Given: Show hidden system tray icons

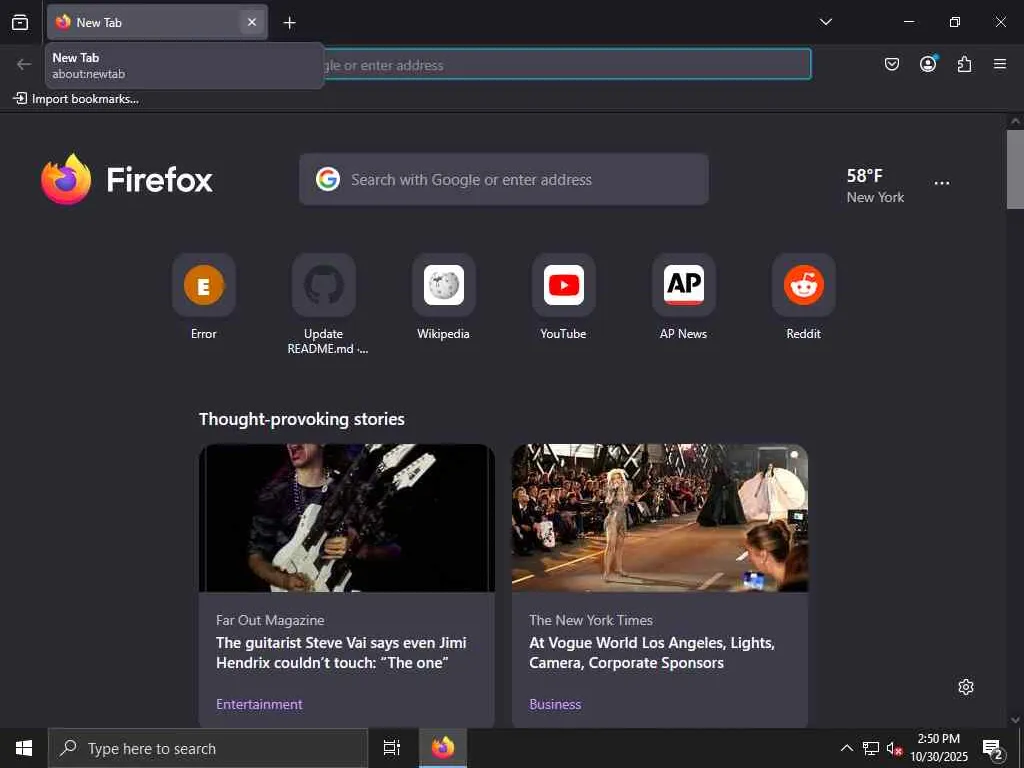Looking at the screenshot, I should point(846,748).
